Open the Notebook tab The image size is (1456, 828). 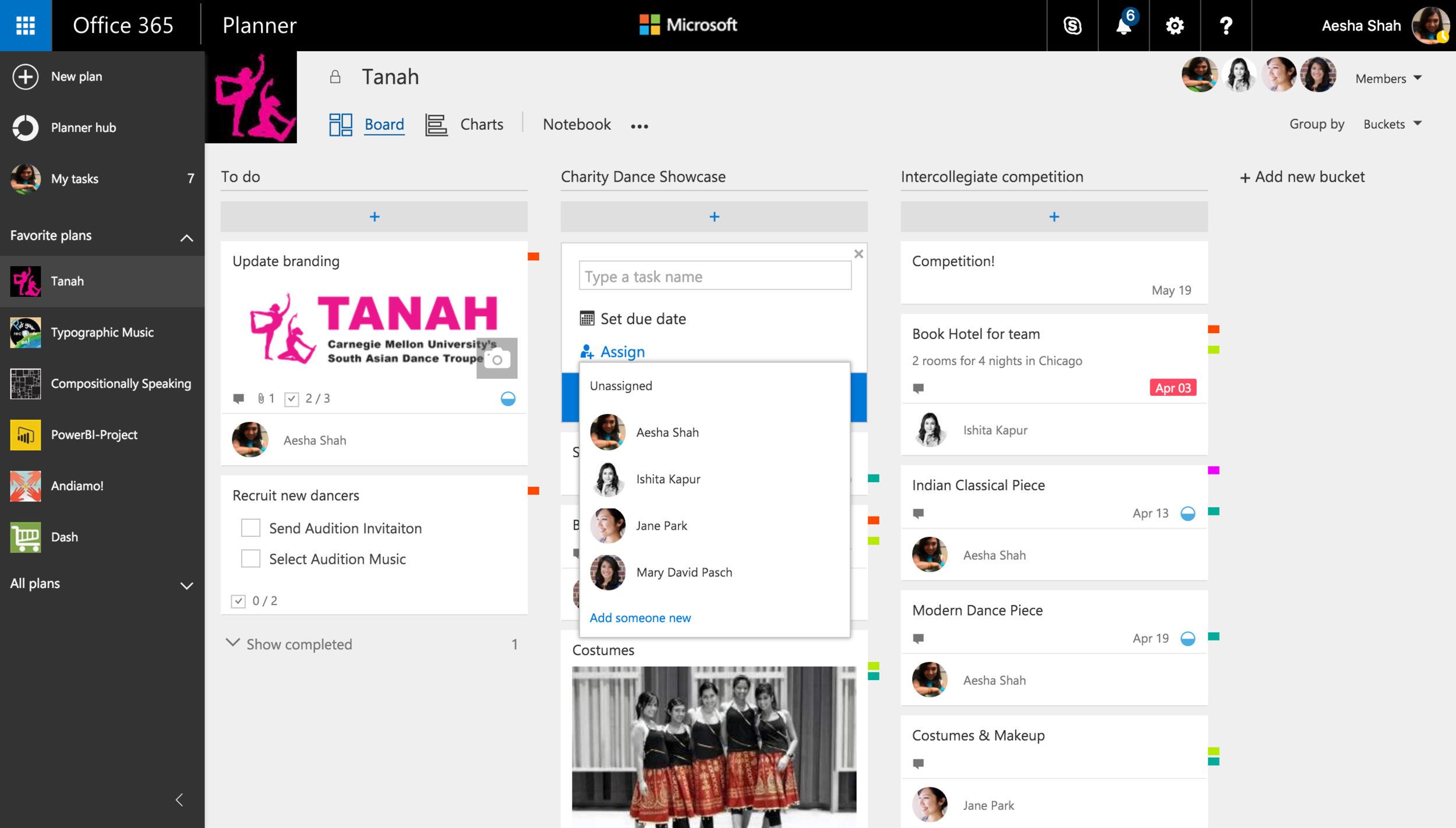click(576, 125)
